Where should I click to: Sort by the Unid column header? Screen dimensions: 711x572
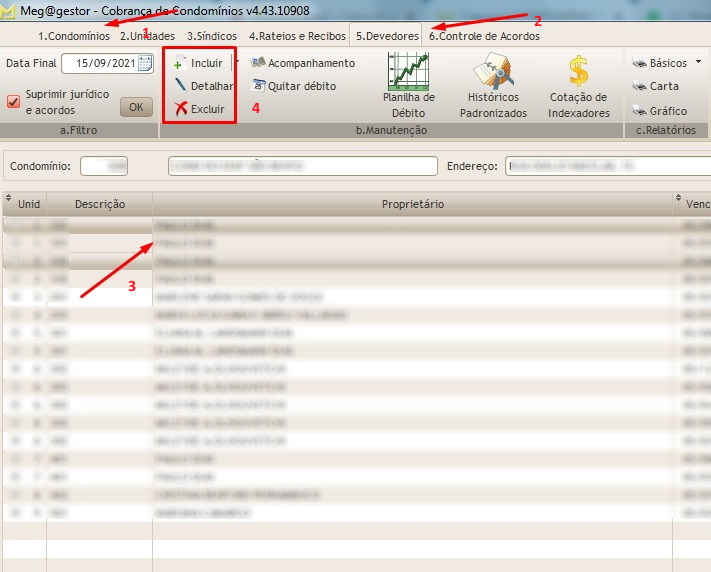[29, 204]
